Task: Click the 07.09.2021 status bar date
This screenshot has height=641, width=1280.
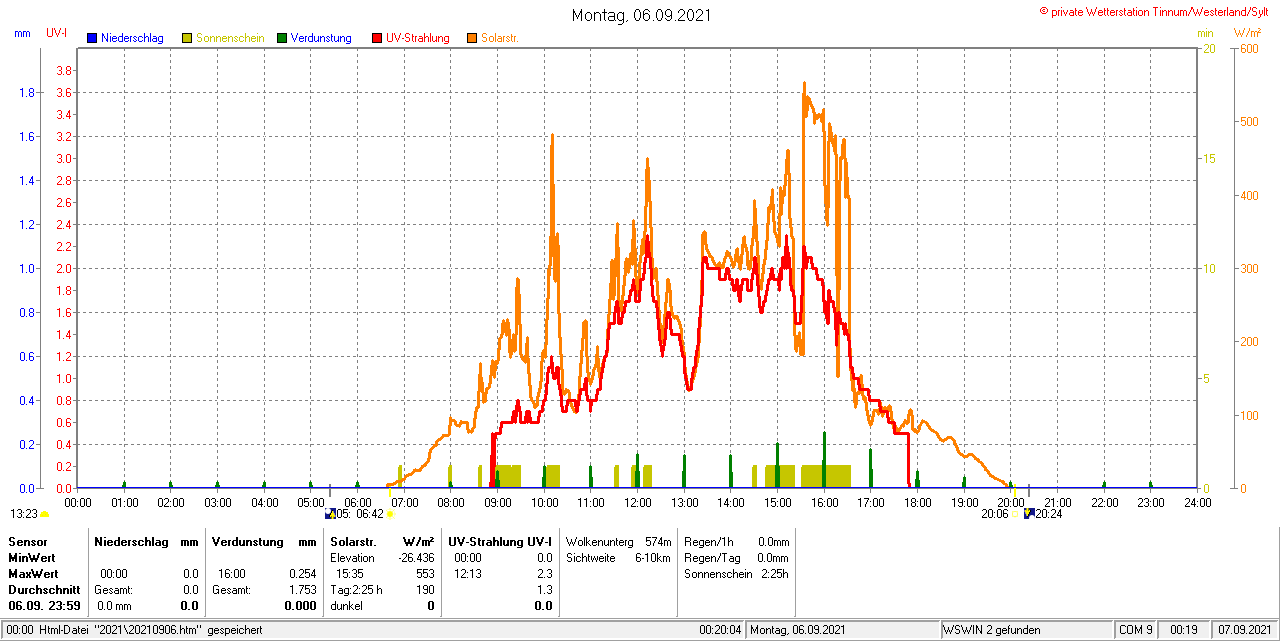Action: coord(1245,630)
